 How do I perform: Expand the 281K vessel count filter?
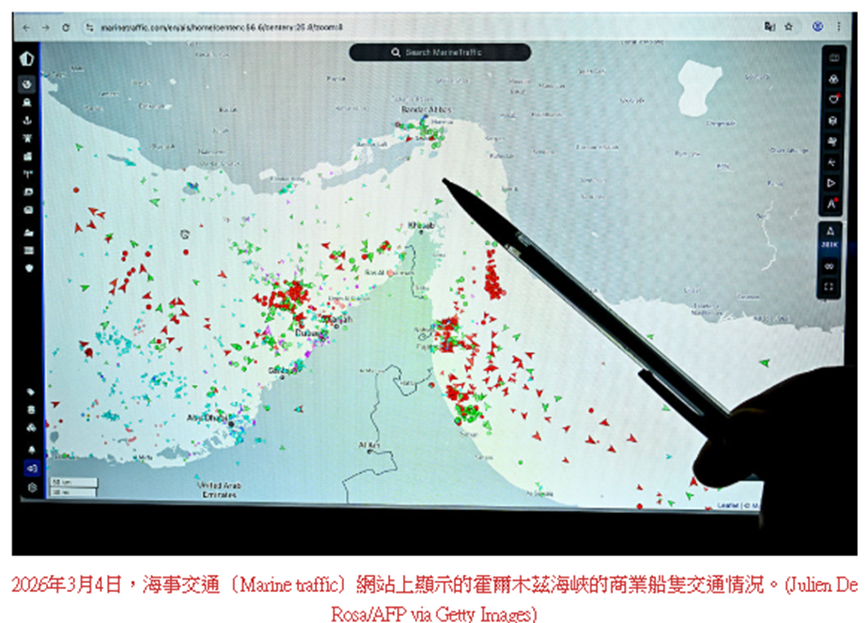click(829, 243)
